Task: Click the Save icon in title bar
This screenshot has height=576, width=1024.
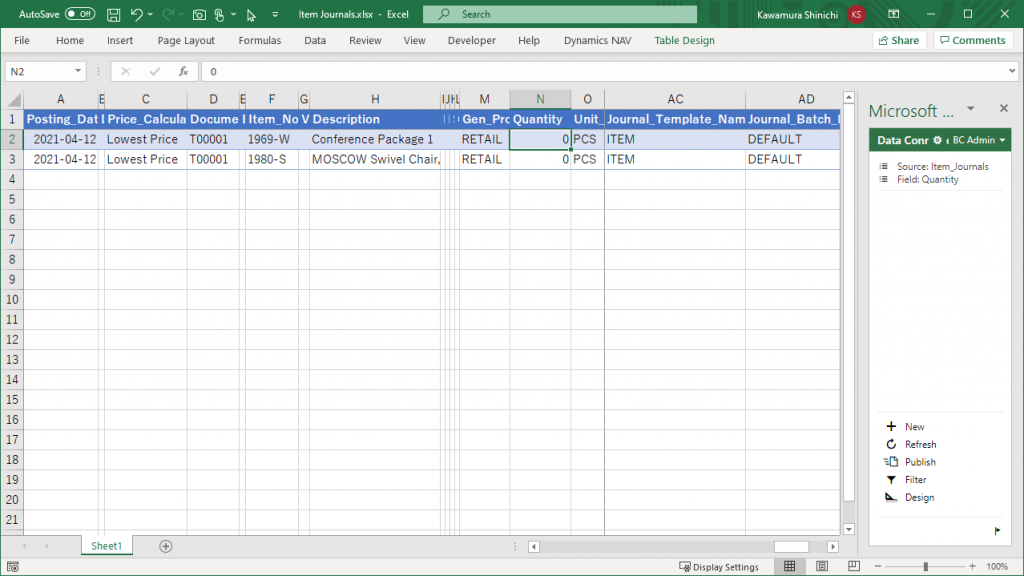Action: 113,15
